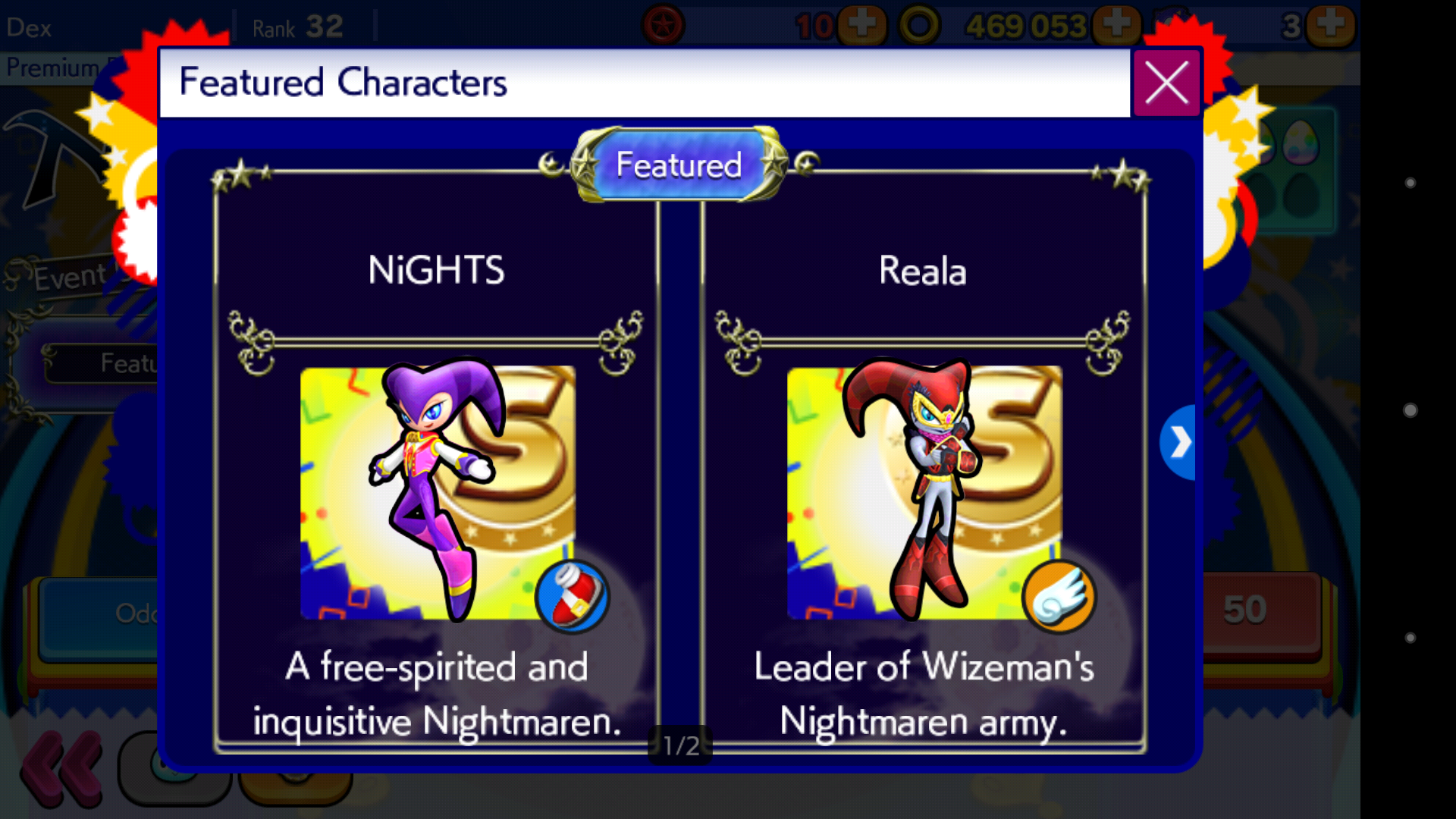
Task: Tap the 1/2 page indicator
Action: 681,745
